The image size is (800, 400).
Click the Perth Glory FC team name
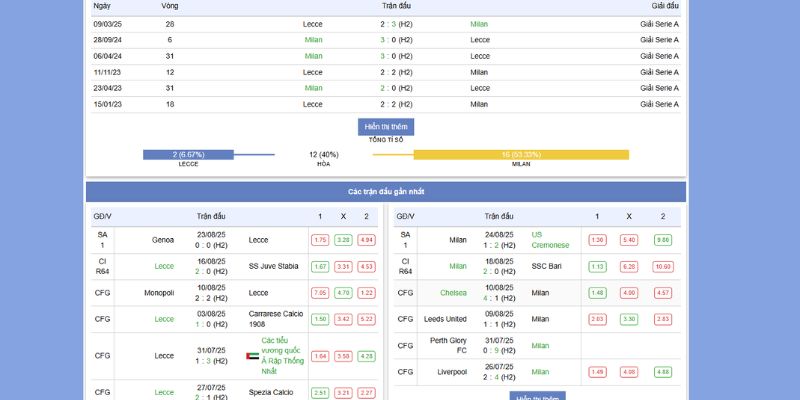tap(448, 346)
